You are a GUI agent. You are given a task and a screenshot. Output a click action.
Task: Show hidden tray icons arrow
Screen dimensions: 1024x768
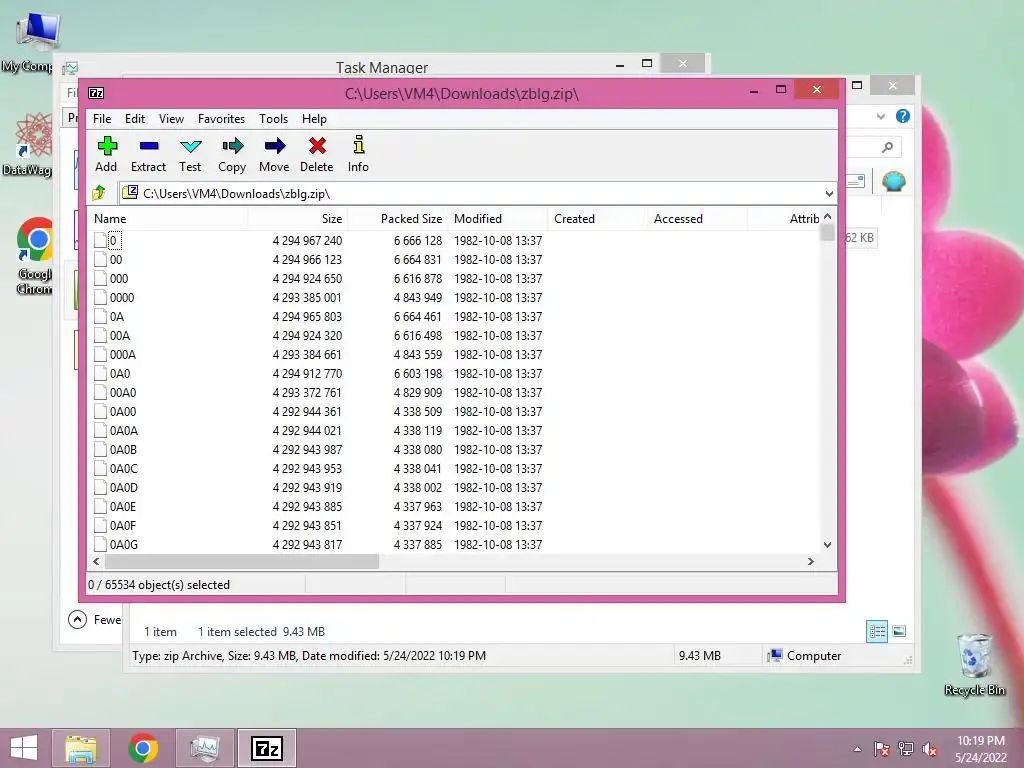(x=857, y=750)
